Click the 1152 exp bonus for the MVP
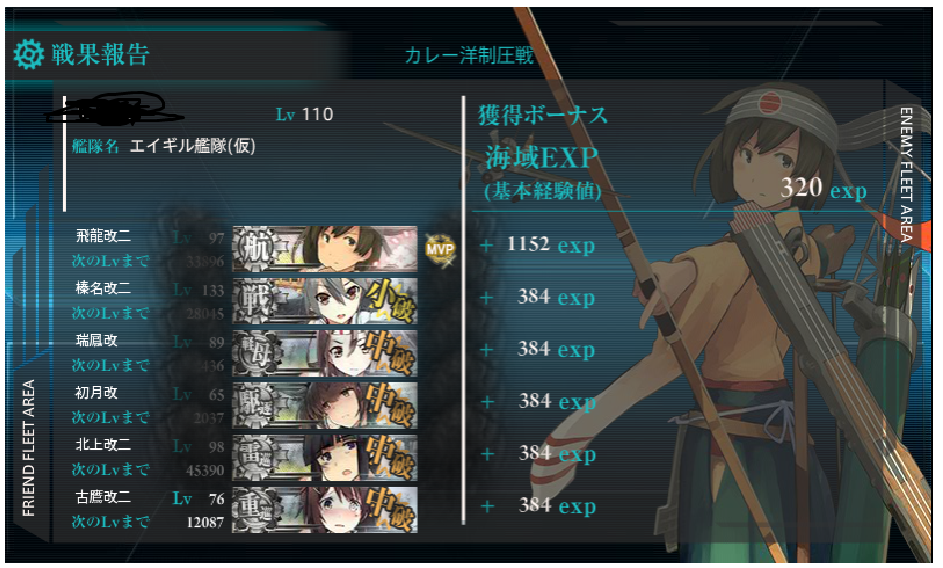The image size is (943, 568). (x=550, y=245)
